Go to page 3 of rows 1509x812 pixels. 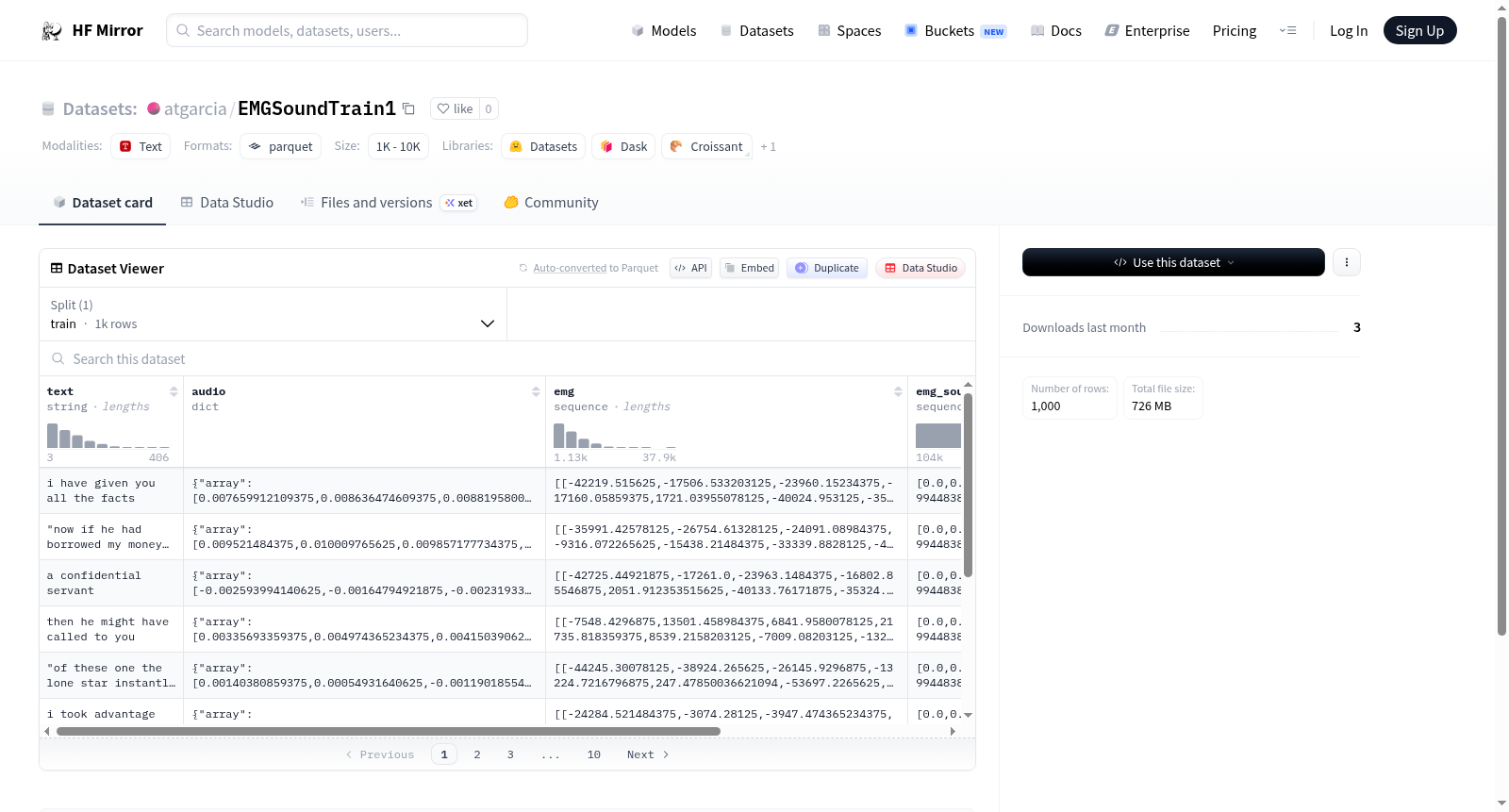coord(510,754)
